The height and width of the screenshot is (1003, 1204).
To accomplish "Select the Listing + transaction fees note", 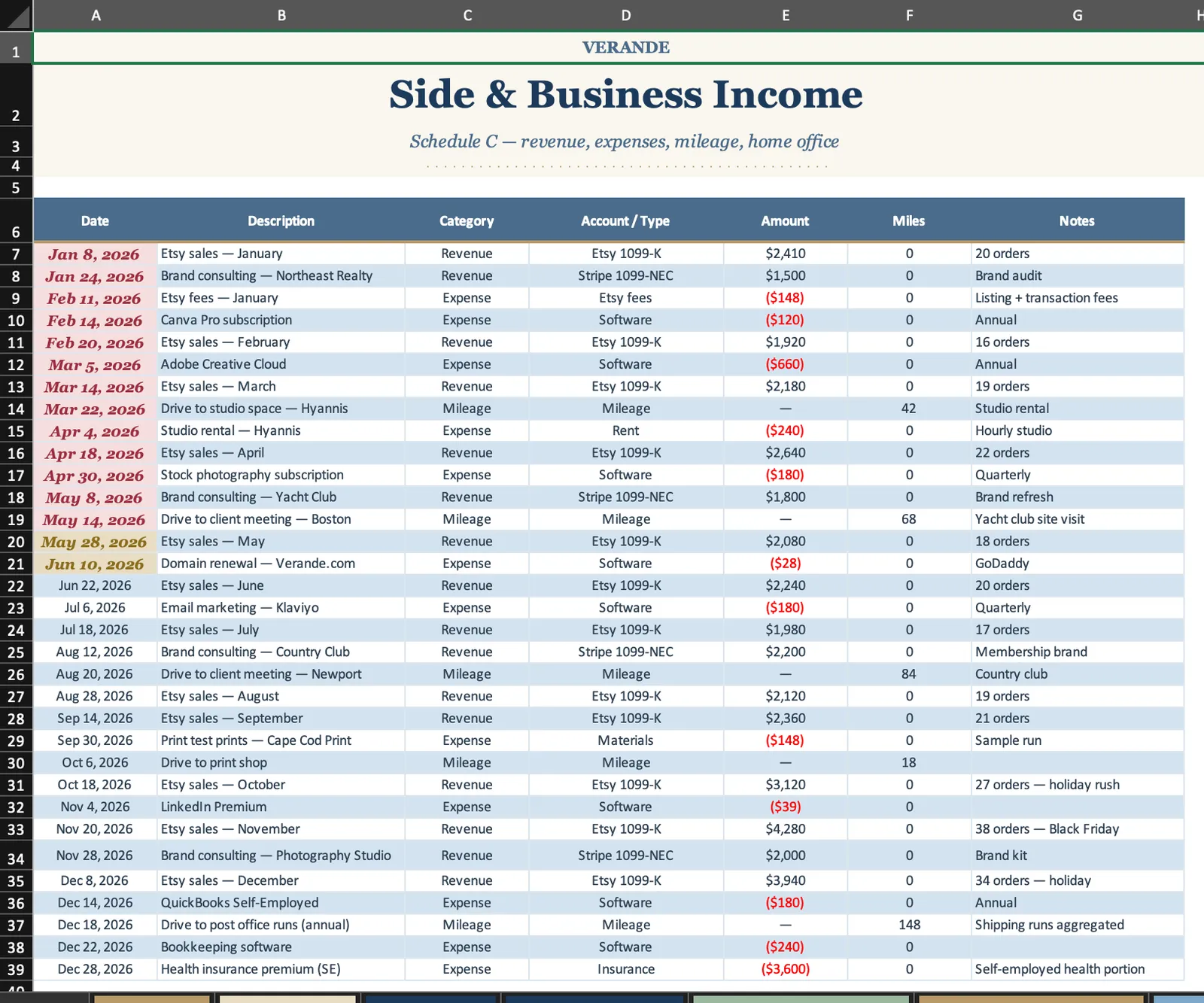I will 1078,298.
